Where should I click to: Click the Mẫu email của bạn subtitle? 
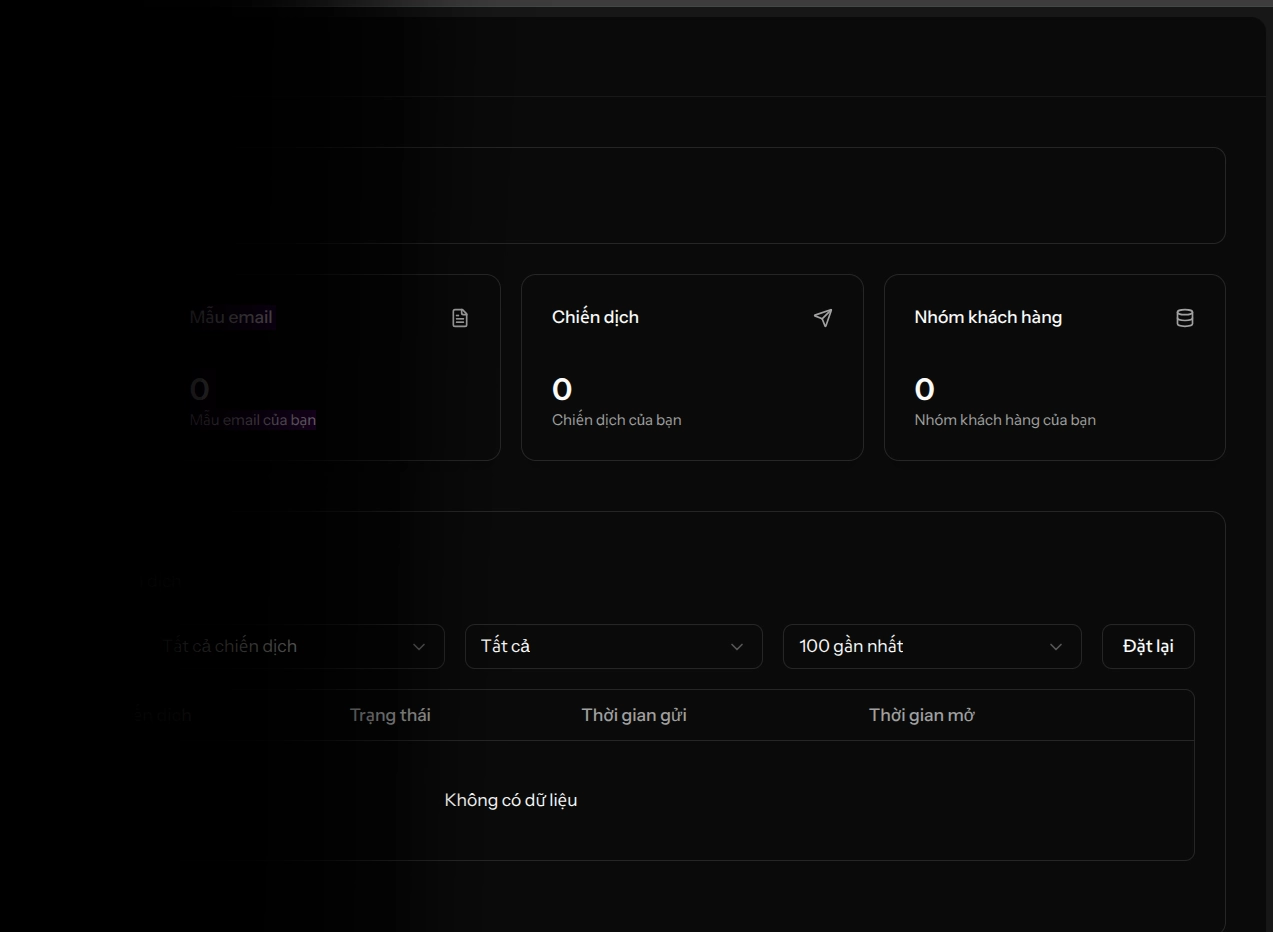[x=253, y=420]
